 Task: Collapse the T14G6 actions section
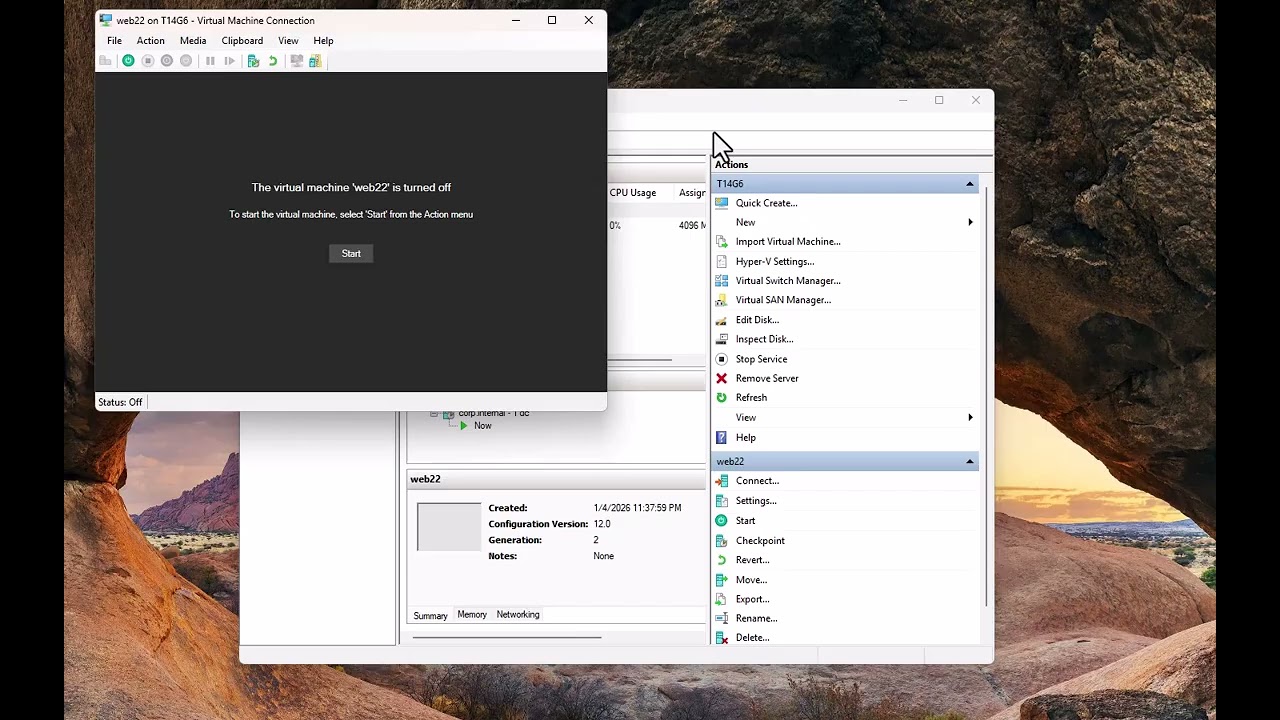tap(969, 184)
